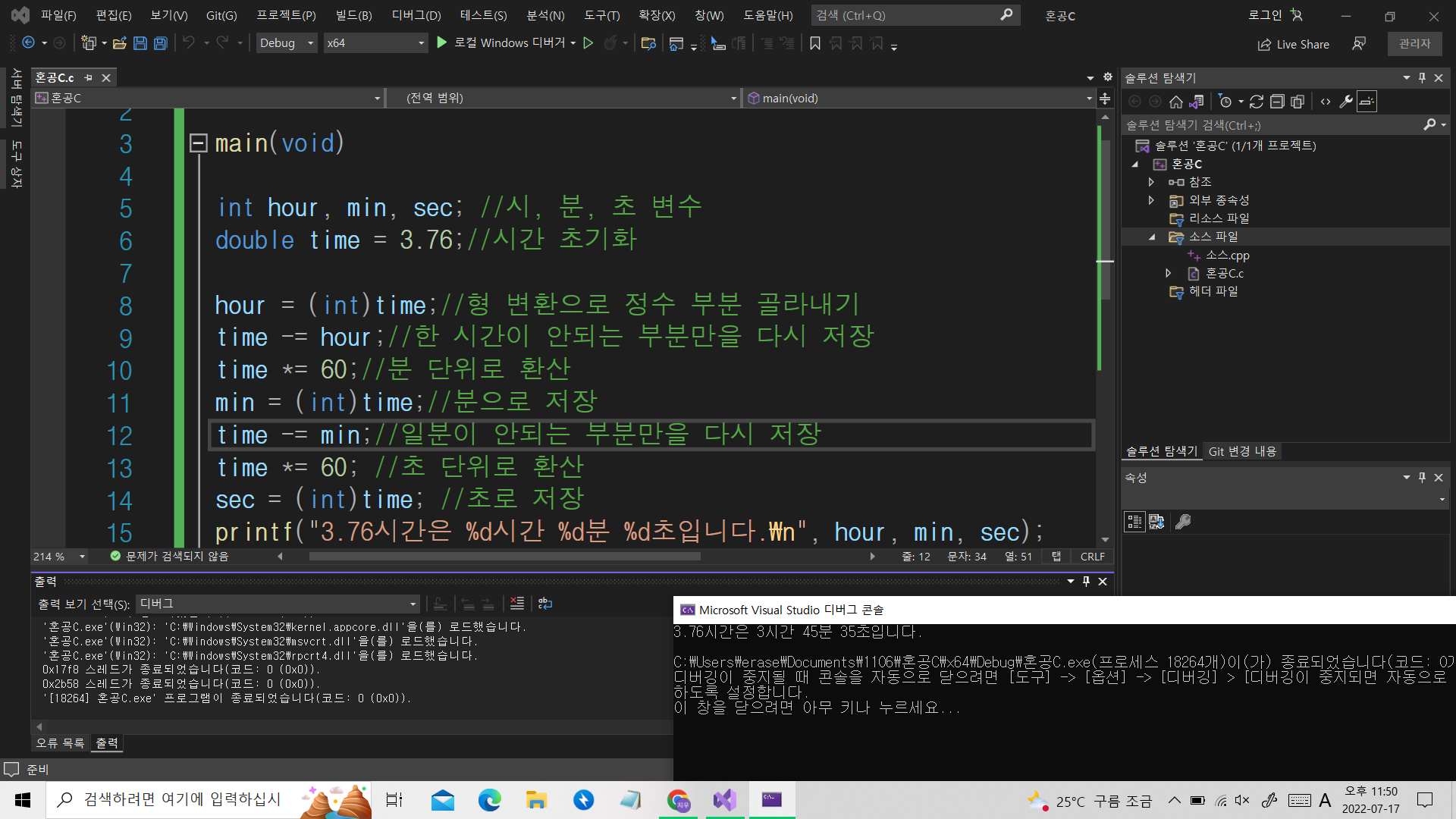The width and height of the screenshot is (1456, 819).
Task: Open the 디버그(D) menu
Action: click(x=416, y=15)
